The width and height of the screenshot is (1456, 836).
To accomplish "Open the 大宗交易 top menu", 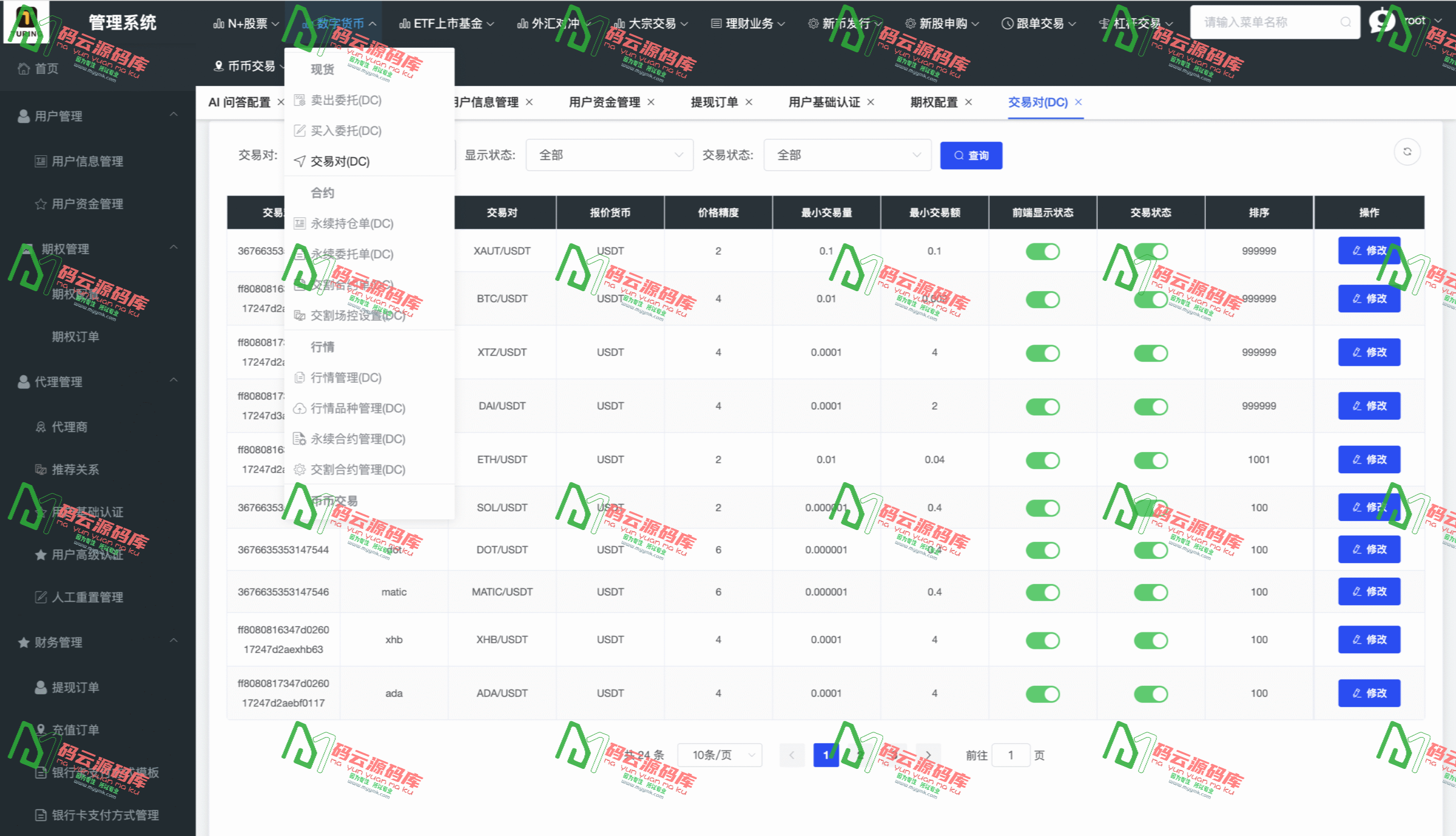I will click(x=651, y=23).
